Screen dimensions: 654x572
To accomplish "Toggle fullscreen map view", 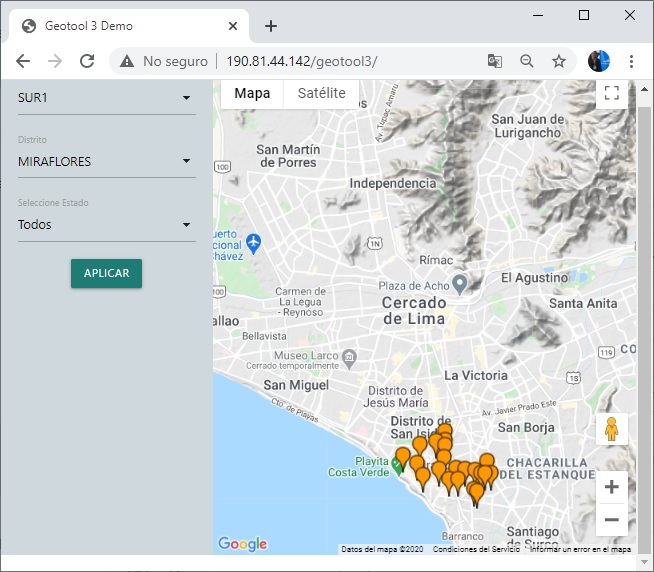I will (x=611, y=93).
